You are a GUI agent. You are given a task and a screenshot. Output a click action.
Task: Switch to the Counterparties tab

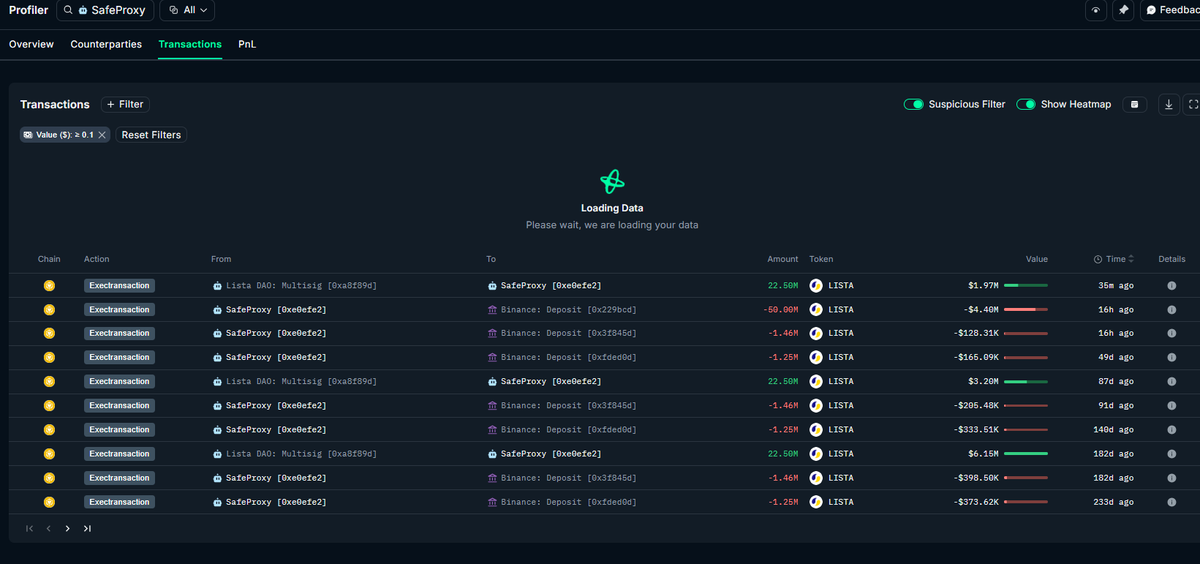[106, 44]
